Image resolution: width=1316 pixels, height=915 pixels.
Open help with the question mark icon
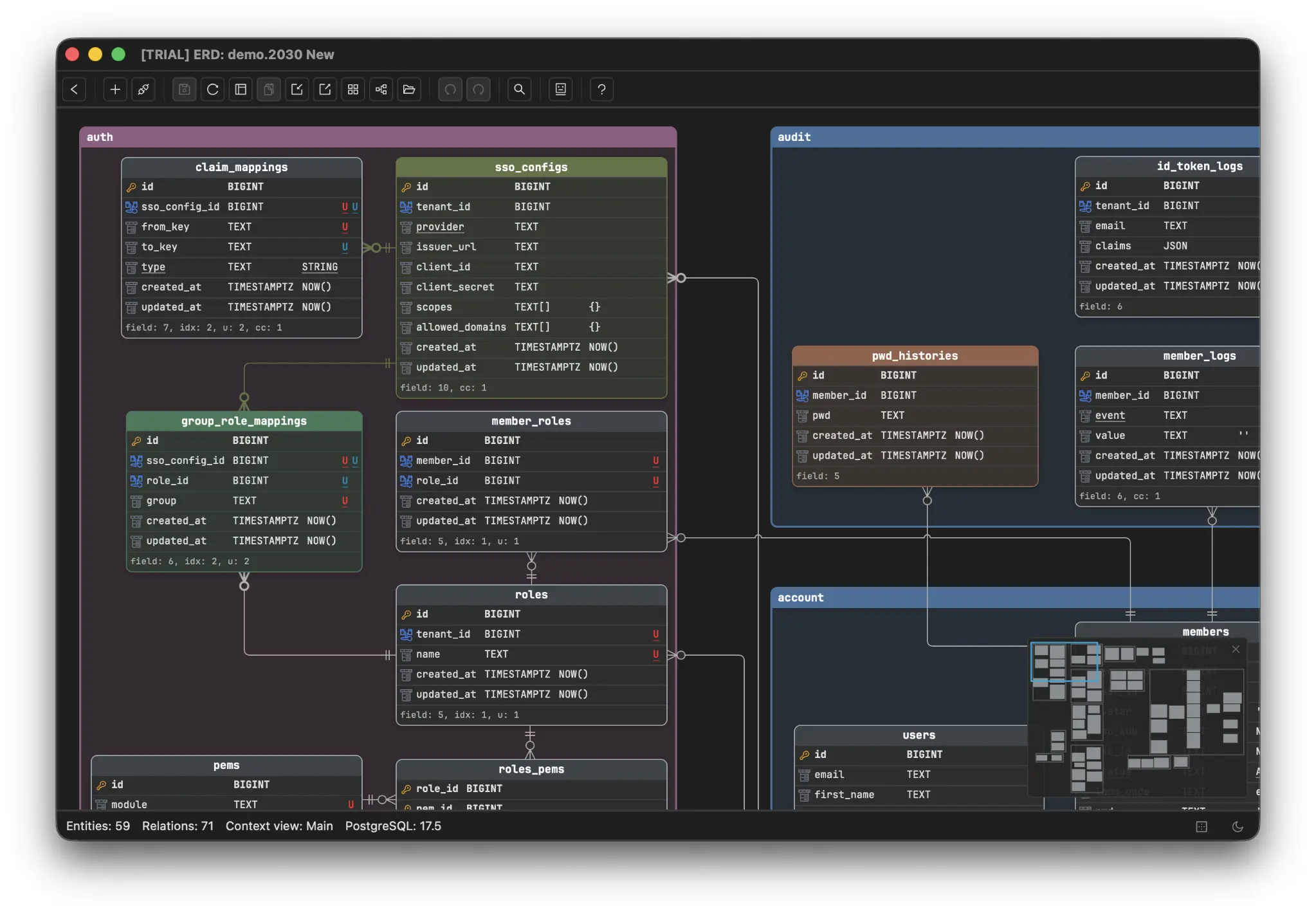coord(602,89)
